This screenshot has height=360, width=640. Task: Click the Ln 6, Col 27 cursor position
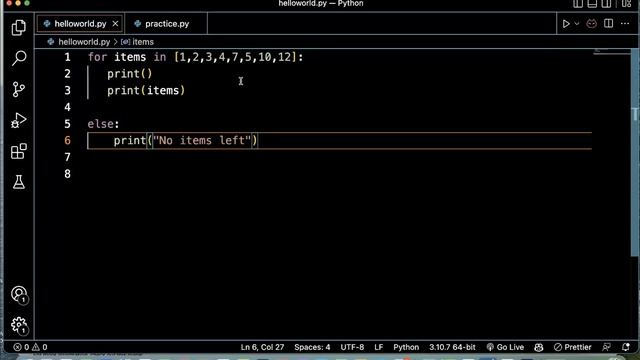[x=262, y=347]
